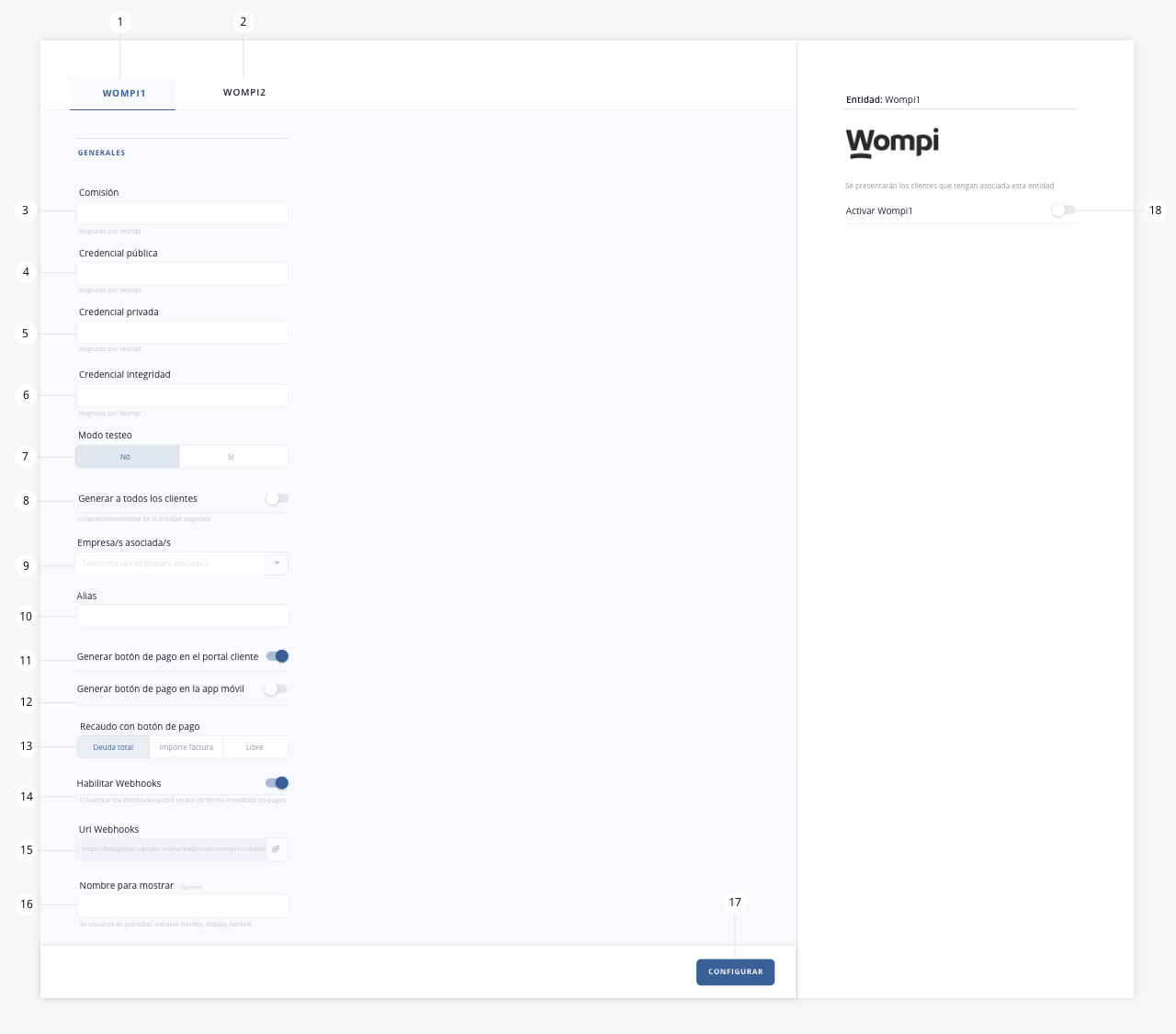Copy the Url Webhooks with icon
Image resolution: width=1176 pixels, height=1034 pixels.
[x=277, y=849]
